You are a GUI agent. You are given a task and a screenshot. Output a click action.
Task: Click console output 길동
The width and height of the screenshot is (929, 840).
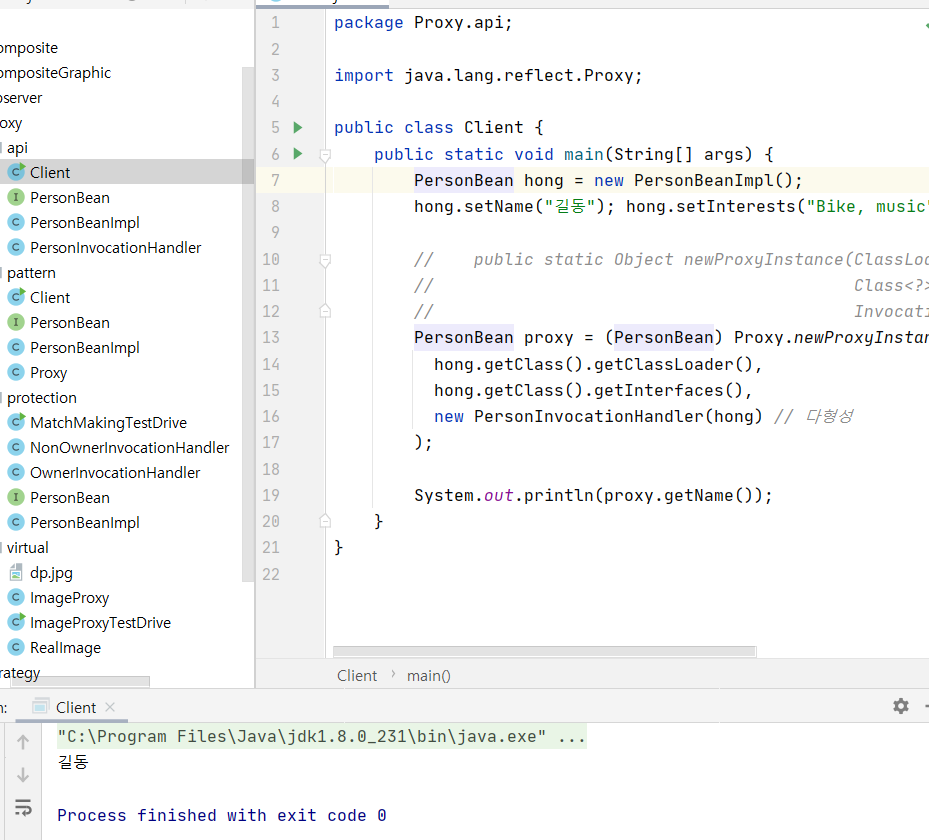tap(73, 762)
